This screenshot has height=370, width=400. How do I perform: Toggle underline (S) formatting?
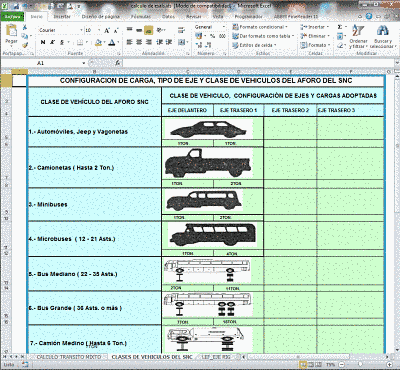(x=62, y=42)
